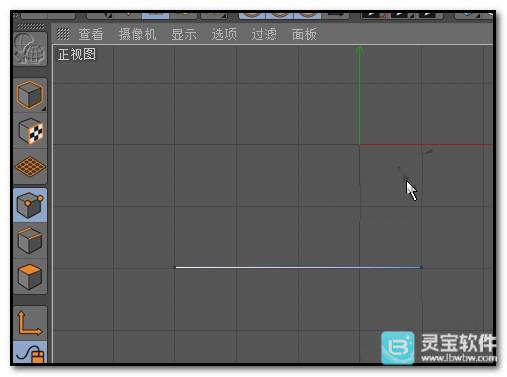Activate the Workplane orange grid icon
Screen dimensions: 507x377
coord(30,166)
